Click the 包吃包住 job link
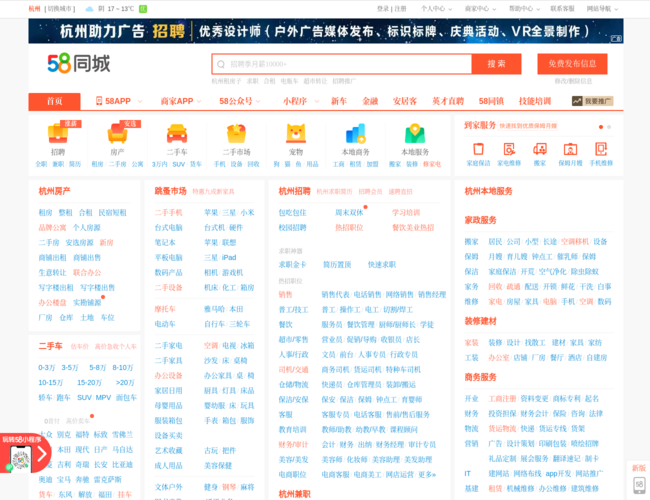 292,213
